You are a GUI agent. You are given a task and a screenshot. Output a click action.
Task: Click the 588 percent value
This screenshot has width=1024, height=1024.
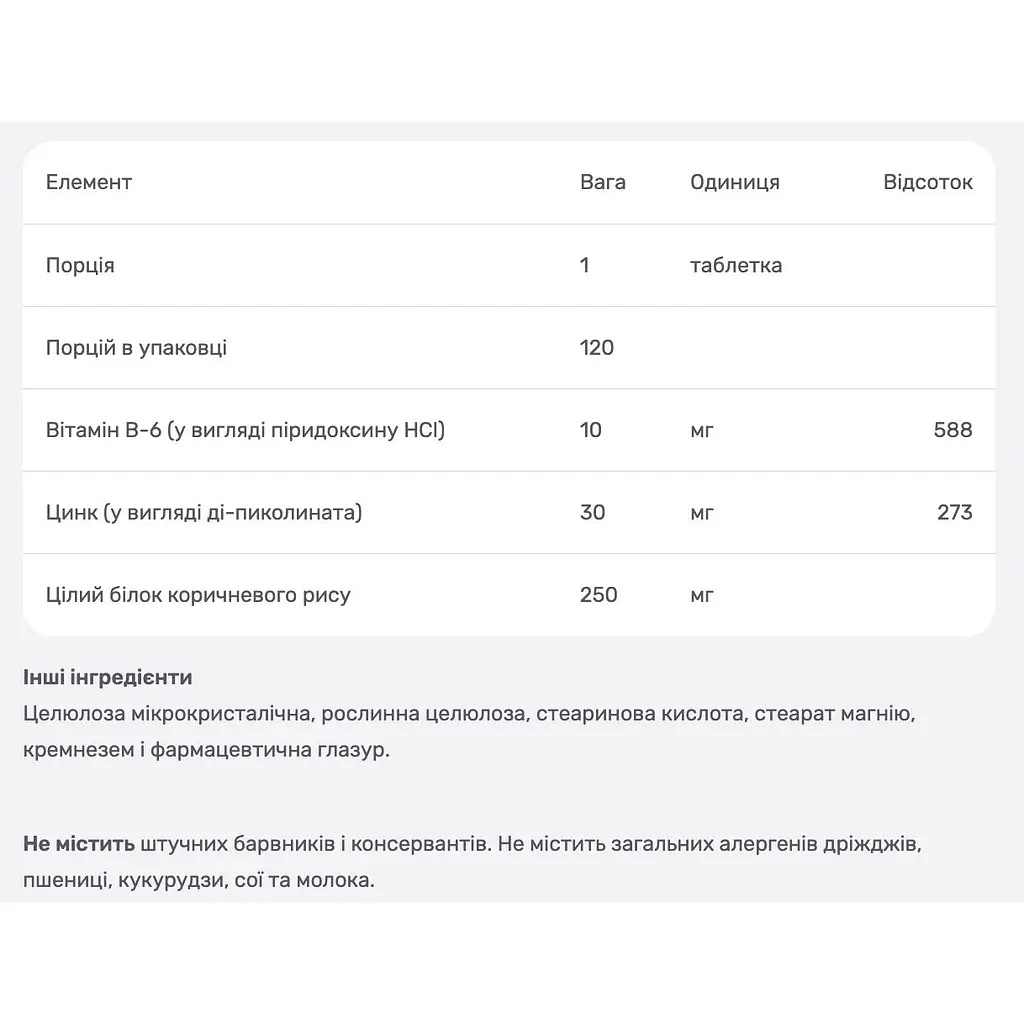click(x=953, y=430)
